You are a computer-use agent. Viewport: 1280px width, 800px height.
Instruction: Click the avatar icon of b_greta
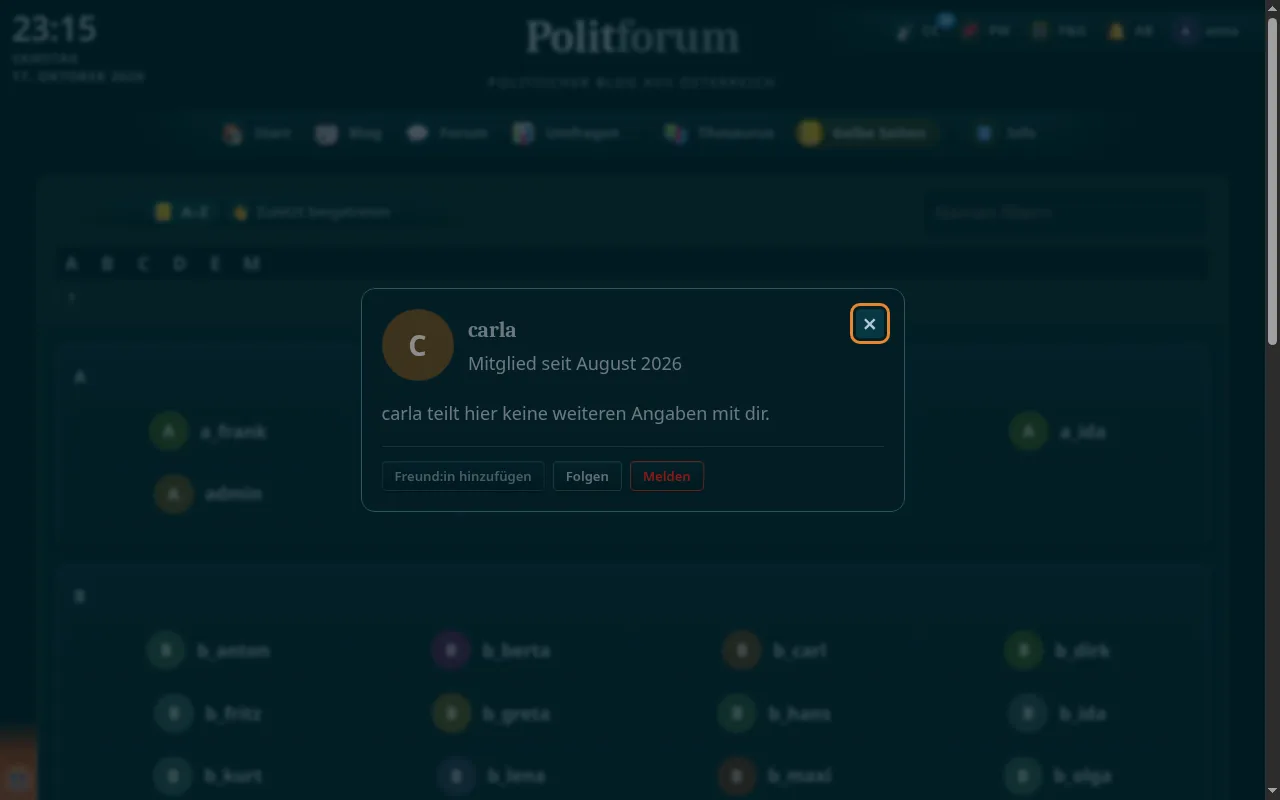451,714
